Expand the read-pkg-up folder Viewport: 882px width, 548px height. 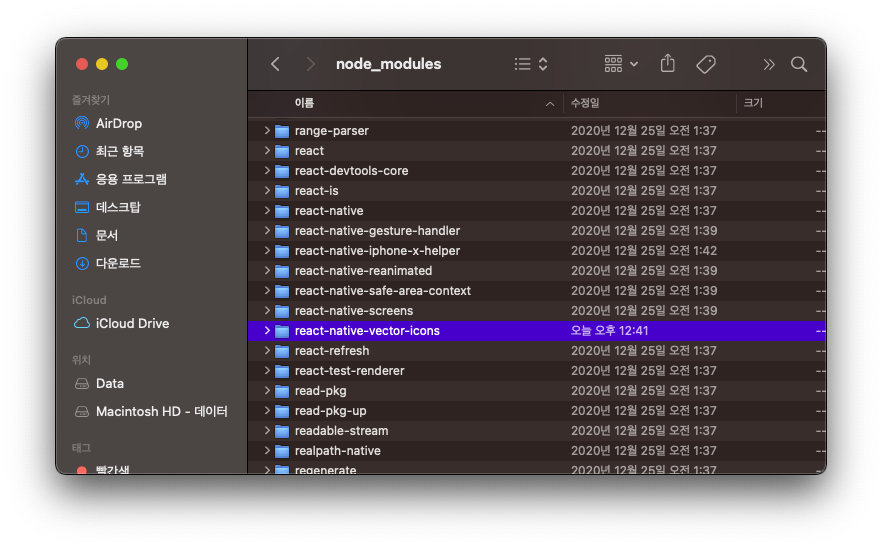(267, 411)
